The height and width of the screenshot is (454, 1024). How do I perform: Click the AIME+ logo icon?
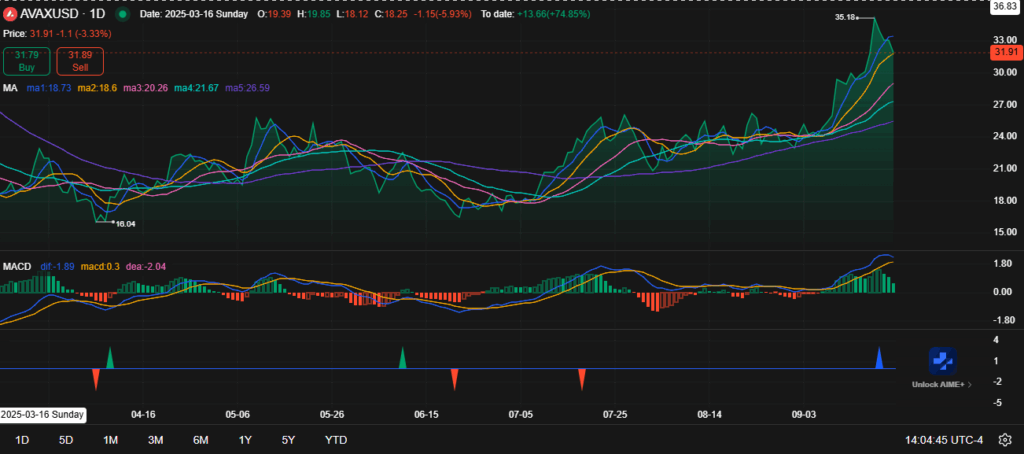coord(943,361)
